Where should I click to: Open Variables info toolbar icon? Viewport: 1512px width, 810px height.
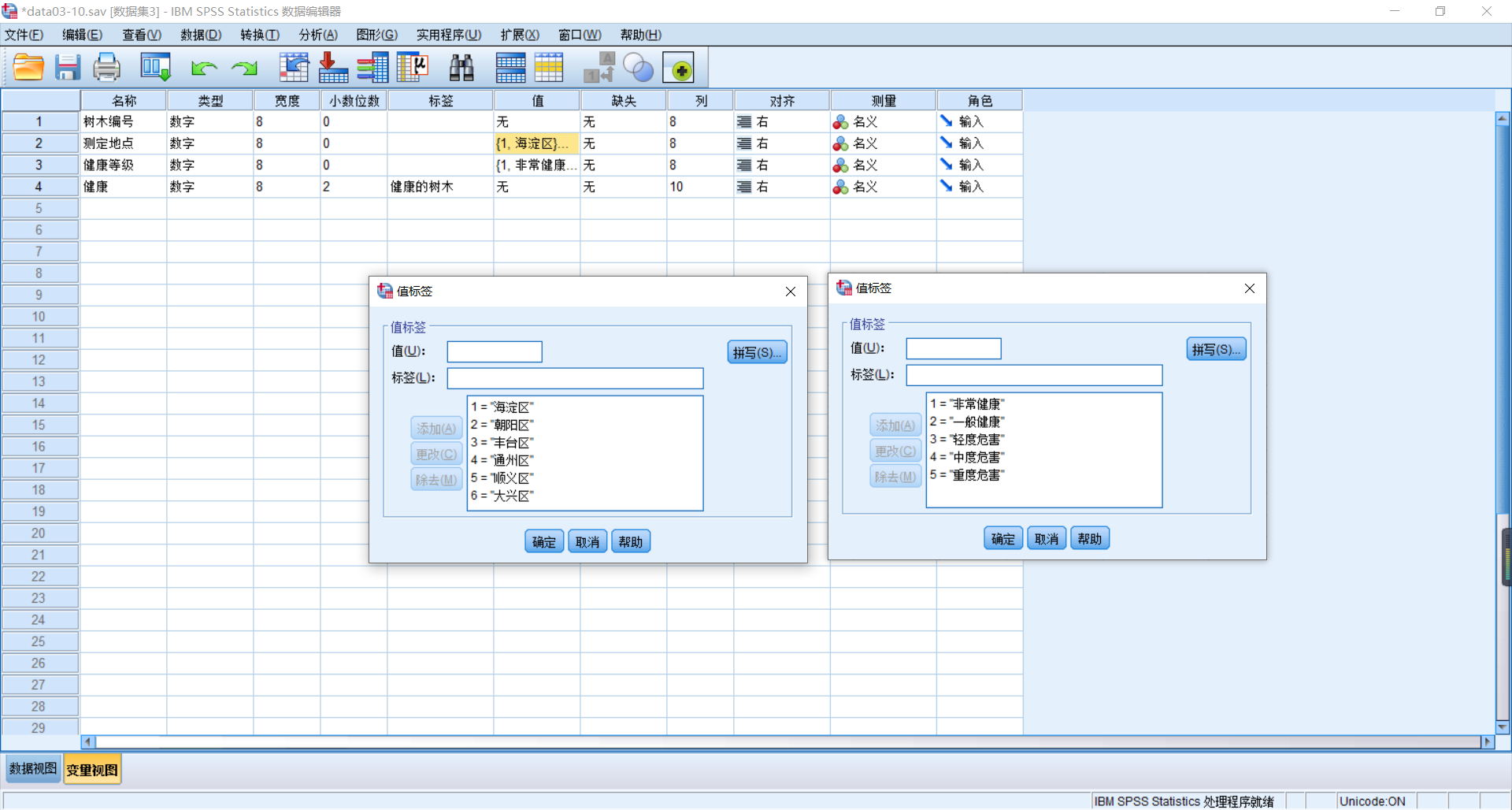tap(372, 68)
